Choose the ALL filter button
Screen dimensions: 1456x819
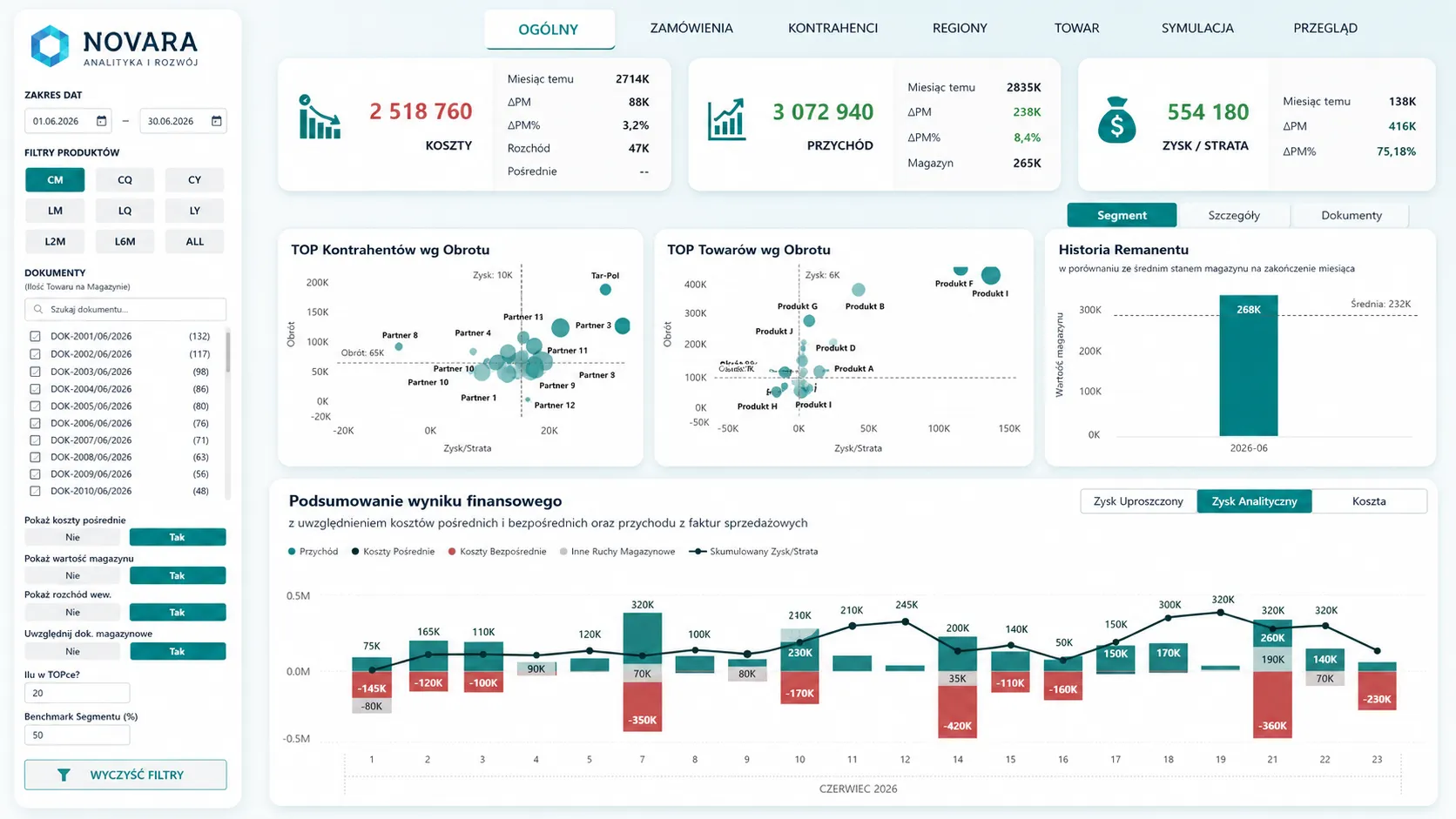click(x=194, y=241)
